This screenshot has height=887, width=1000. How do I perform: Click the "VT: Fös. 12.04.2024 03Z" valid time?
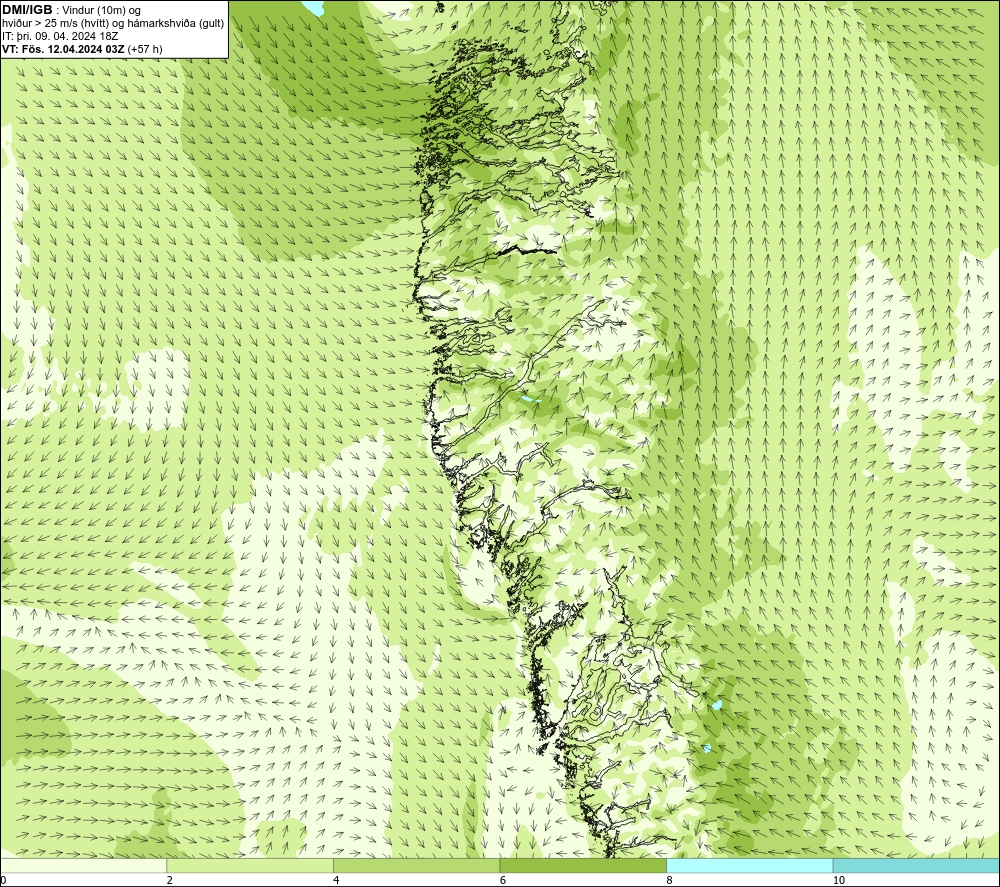64,49
